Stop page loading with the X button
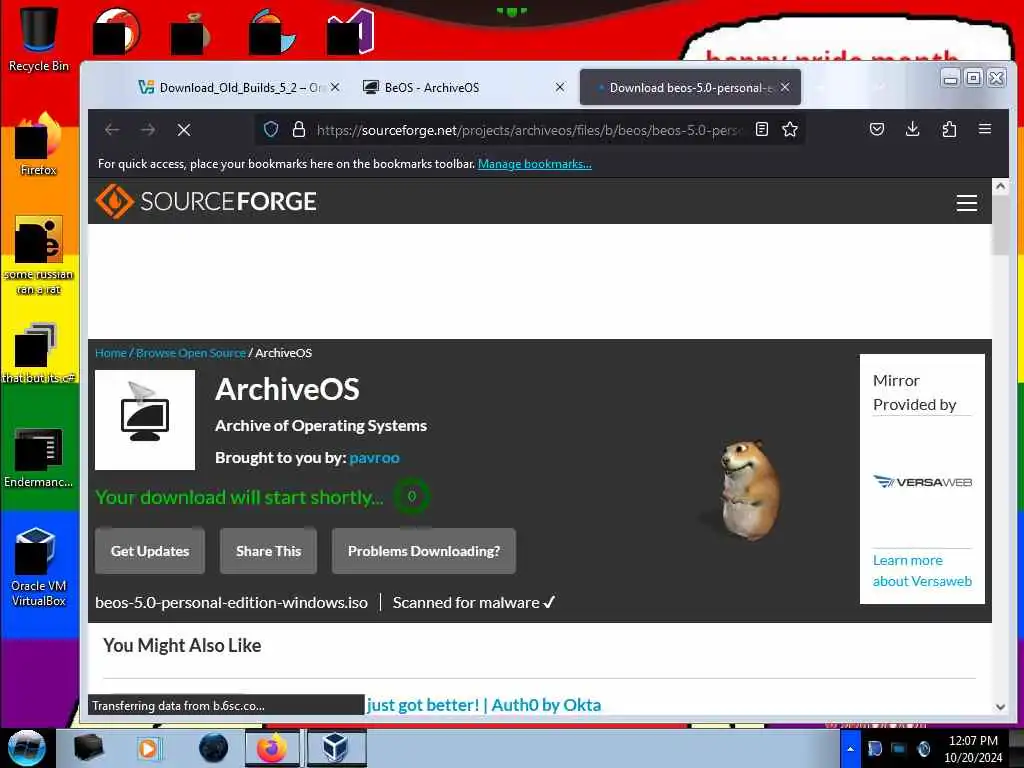The height and width of the screenshot is (768, 1024). (x=184, y=130)
